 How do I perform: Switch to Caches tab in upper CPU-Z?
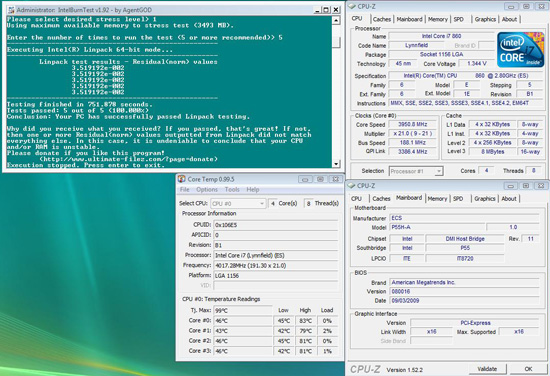[x=382, y=19]
